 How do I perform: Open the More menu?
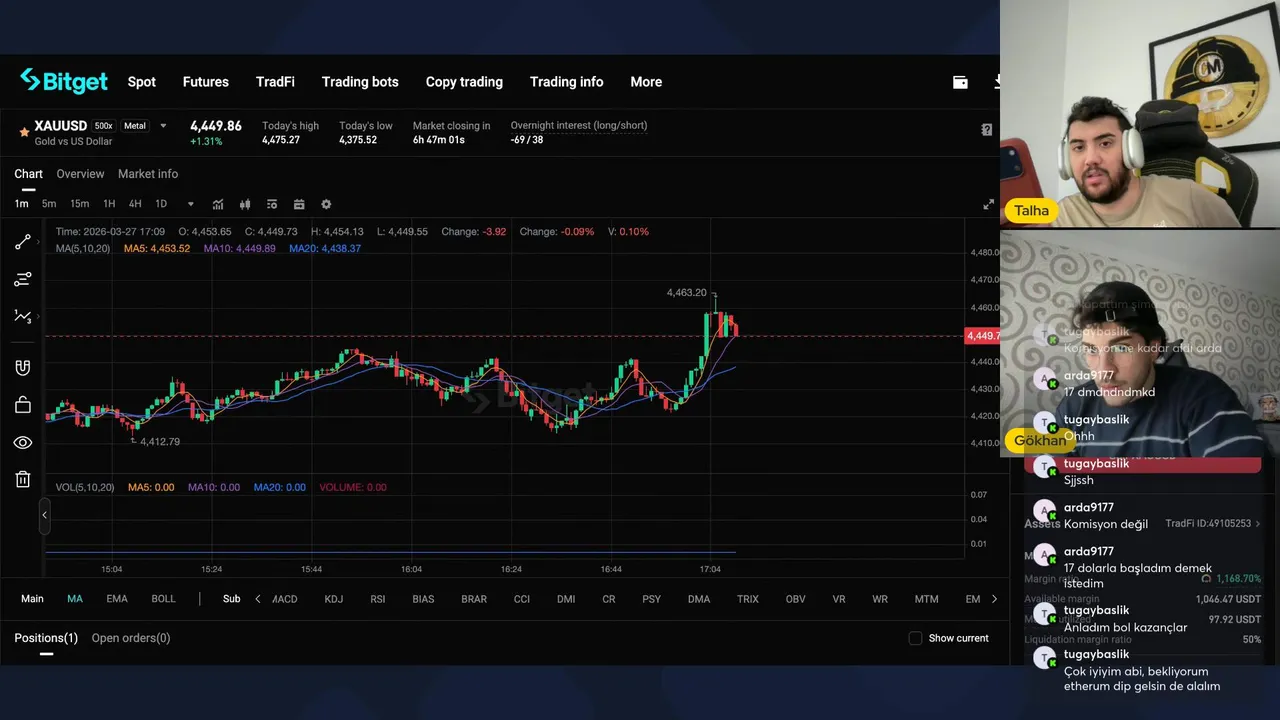[x=646, y=82]
